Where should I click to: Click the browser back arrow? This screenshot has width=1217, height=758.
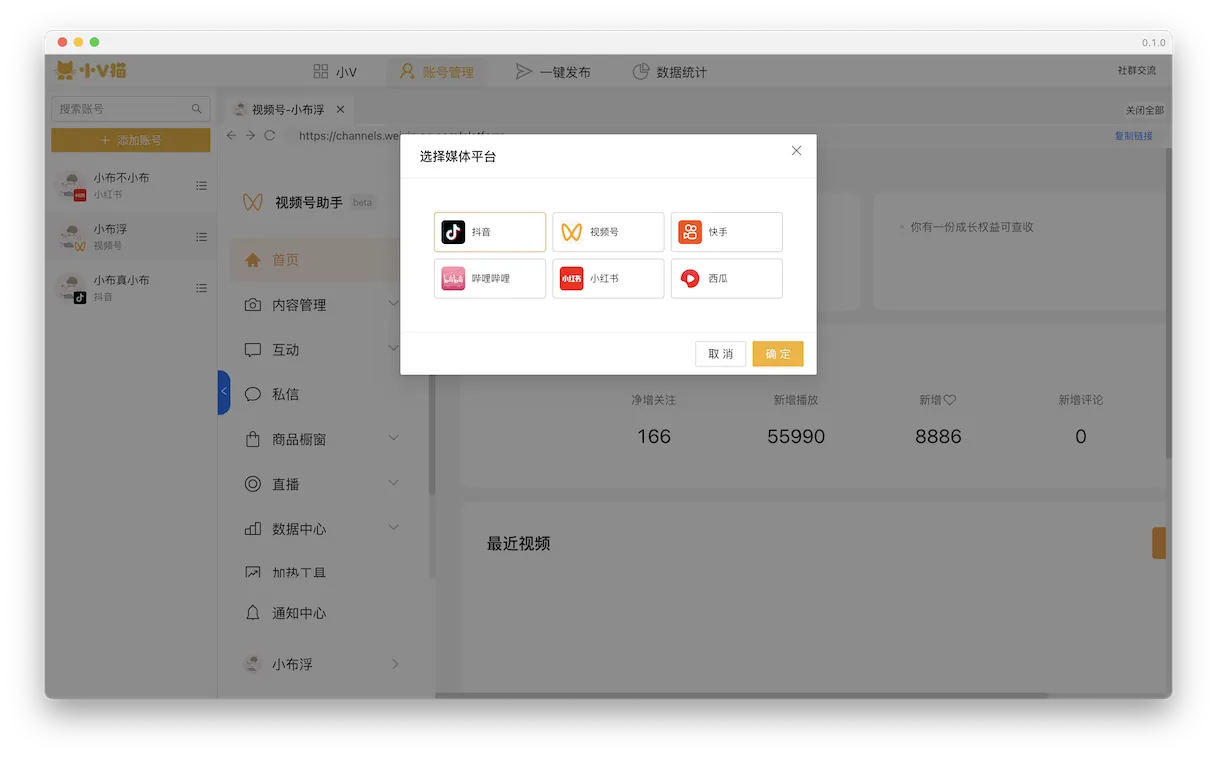tap(232, 135)
